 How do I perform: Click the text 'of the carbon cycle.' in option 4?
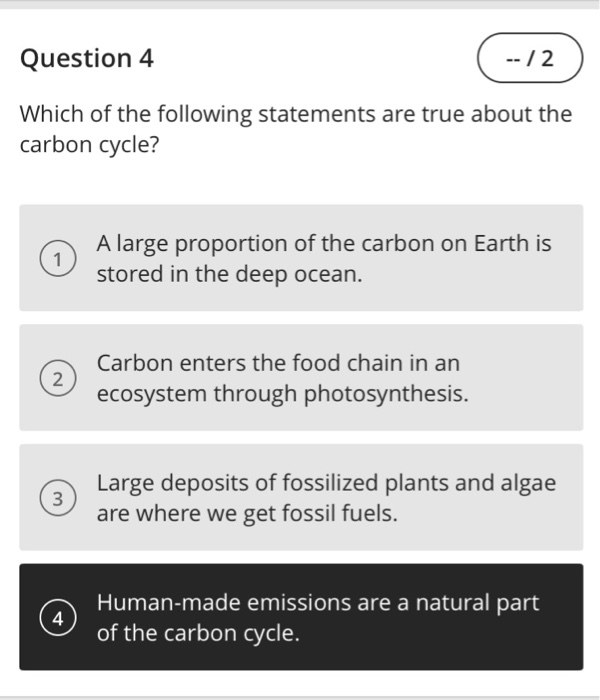(x=198, y=633)
